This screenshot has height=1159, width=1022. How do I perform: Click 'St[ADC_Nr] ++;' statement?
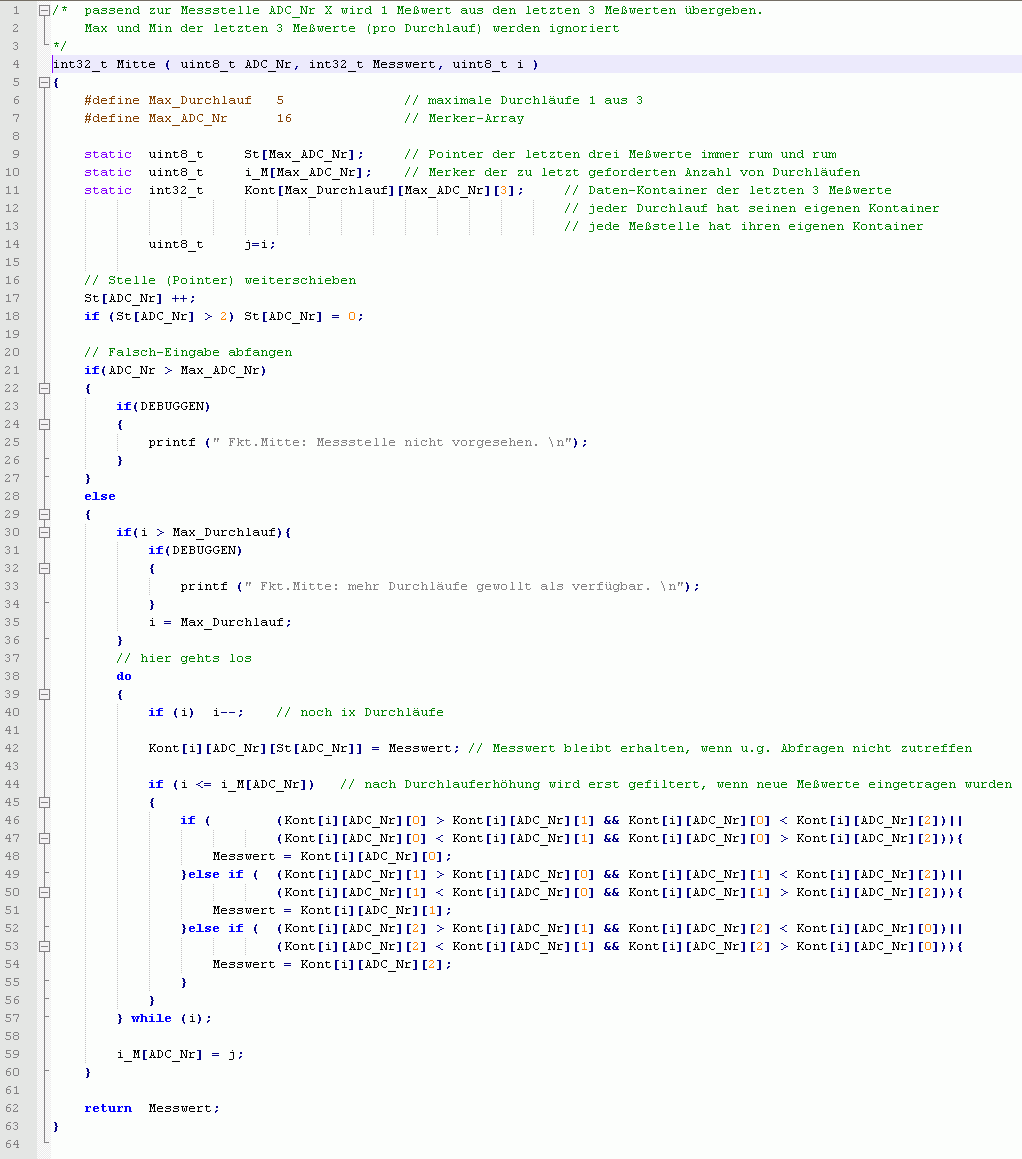[x=140, y=299]
